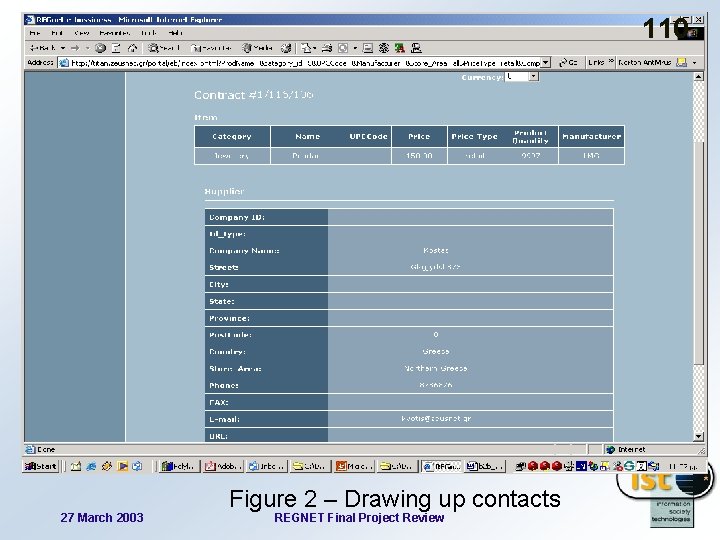Expand the Links toolbar chevron
The width and height of the screenshot is (720, 540).
(612, 62)
